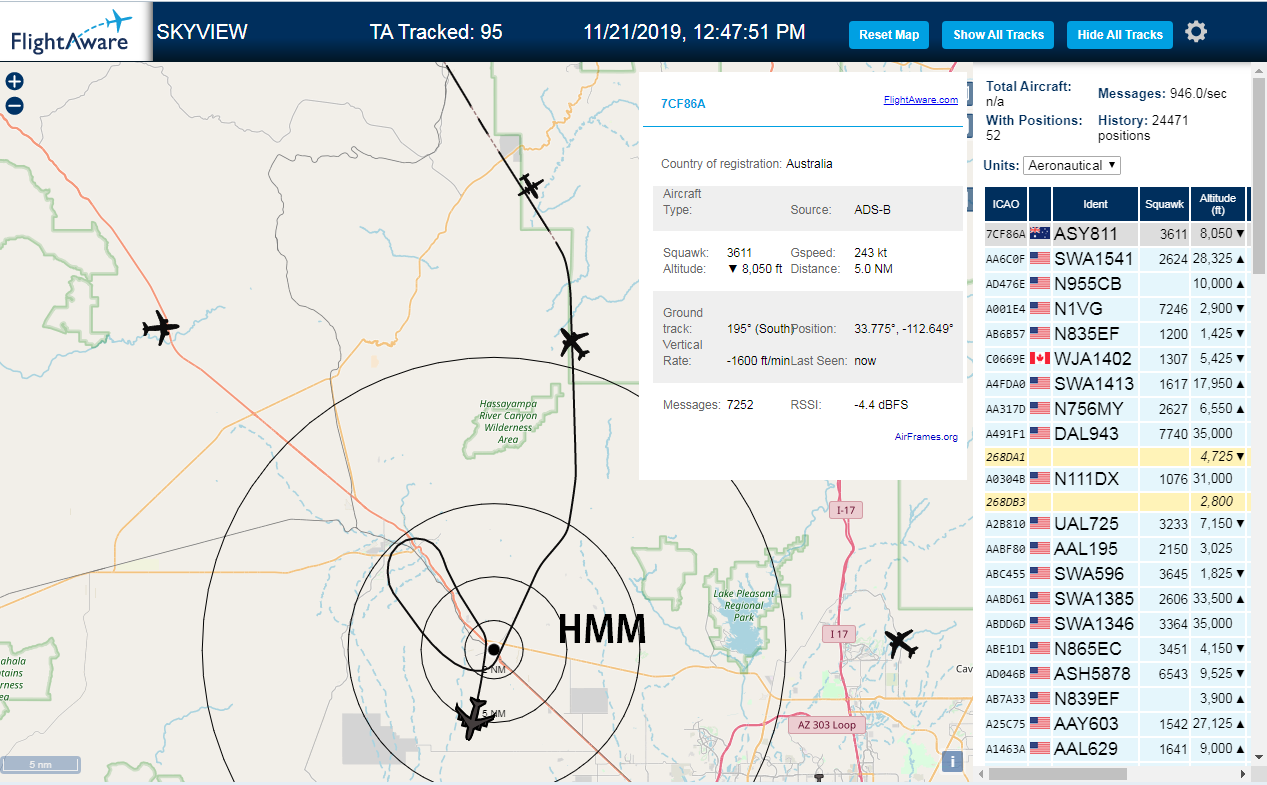Open the Units Aeronautical dropdown
This screenshot has height=785, width=1267.
[1072, 165]
